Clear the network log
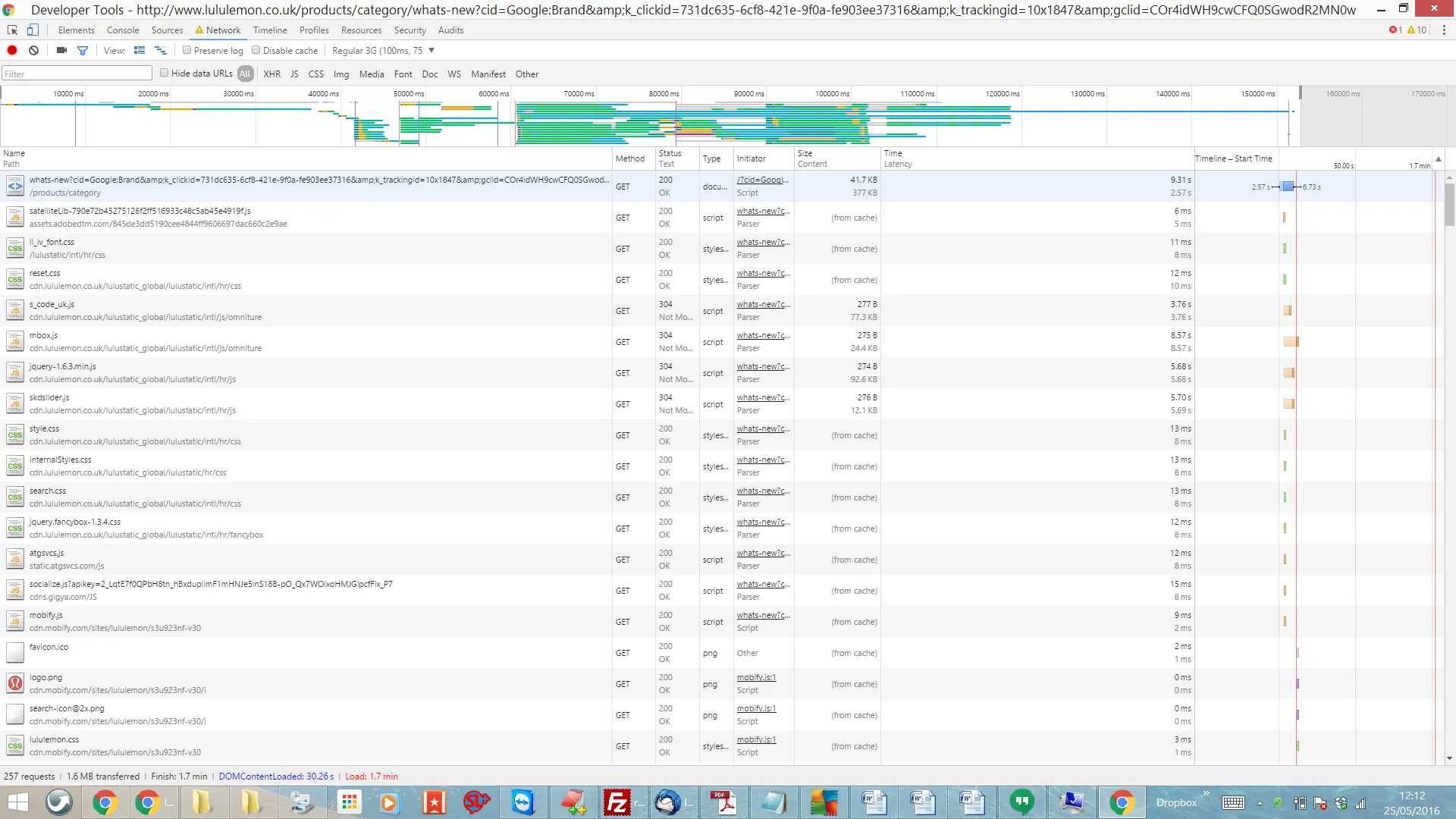 (33, 51)
